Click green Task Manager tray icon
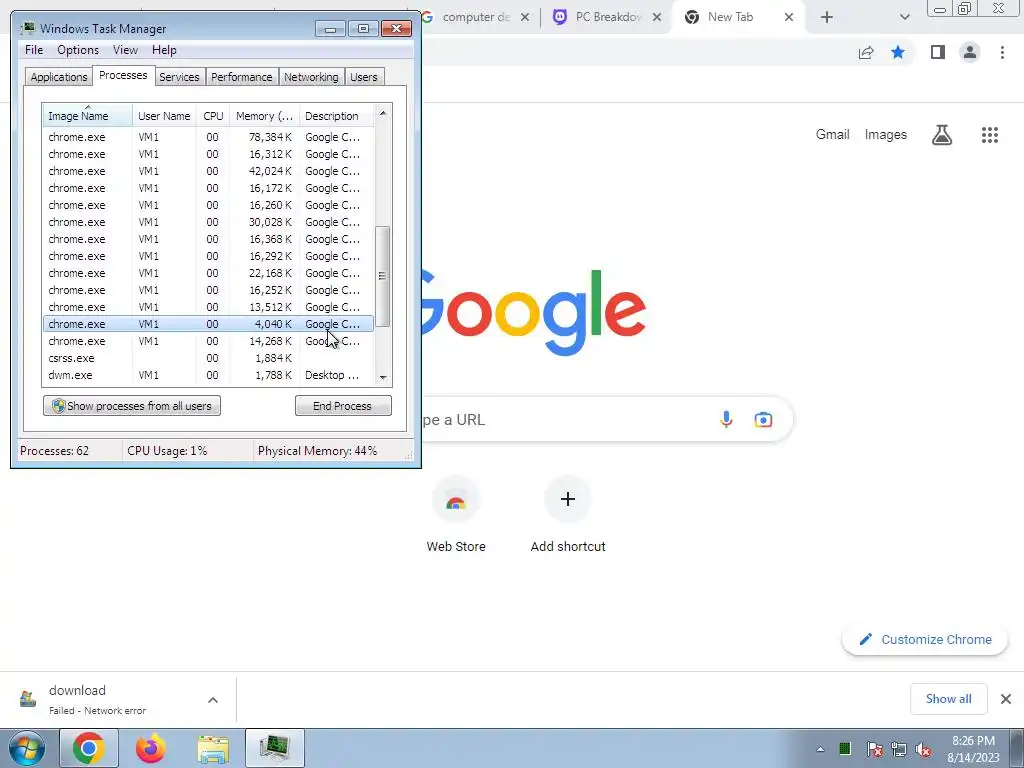 pyautogui.click(x=845, y=748)
